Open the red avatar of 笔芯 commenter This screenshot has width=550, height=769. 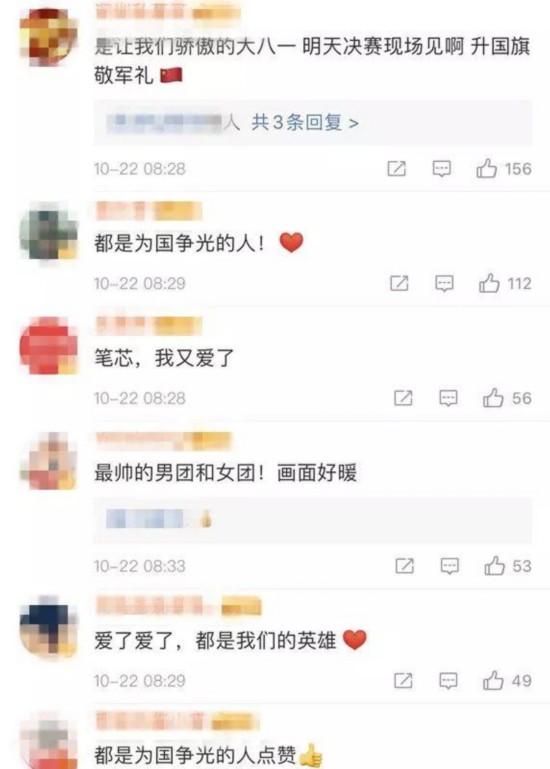point(49,346)
